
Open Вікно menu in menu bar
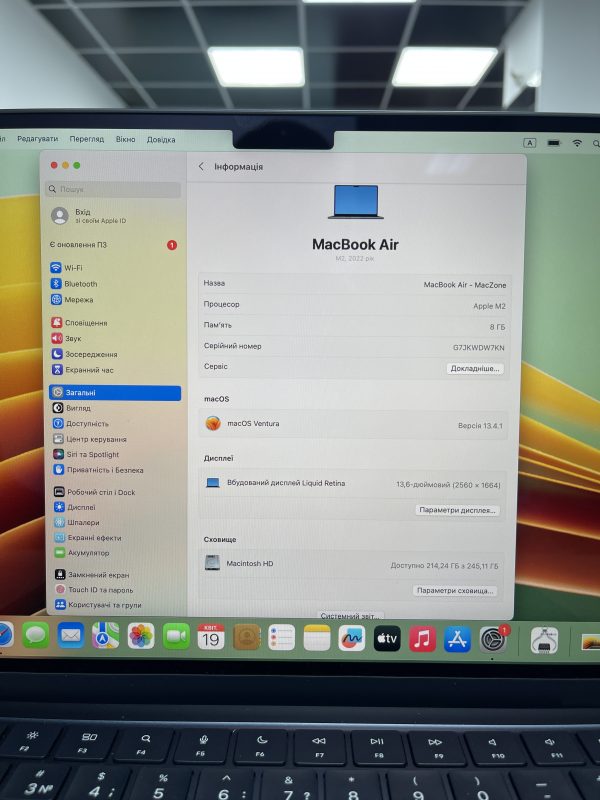pos(126,139)
